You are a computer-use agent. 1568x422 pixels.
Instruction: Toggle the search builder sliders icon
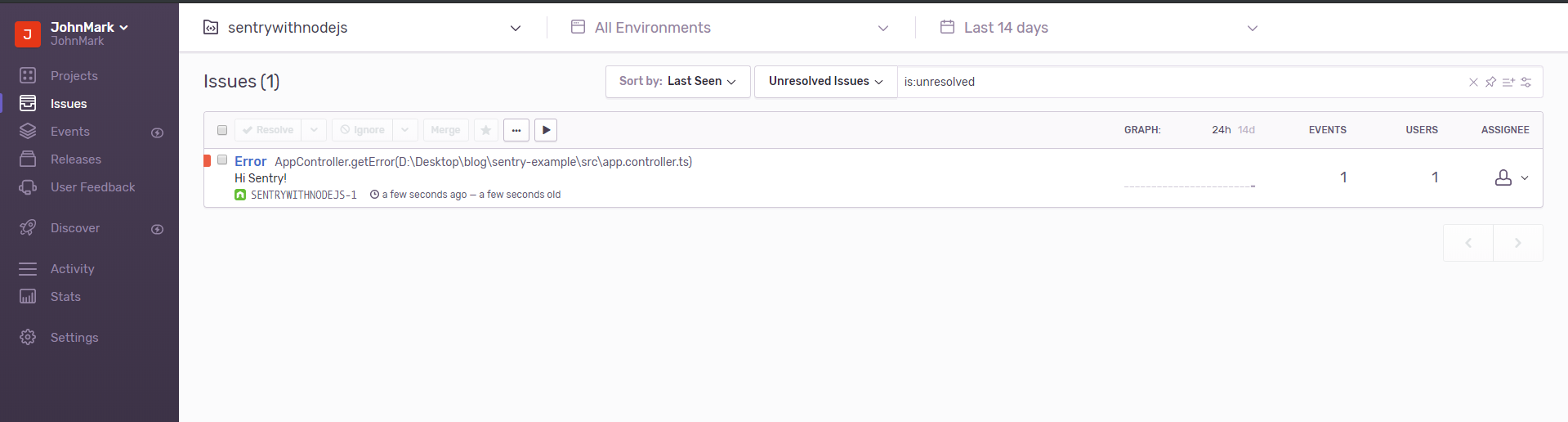click(x=1526, y=82)
